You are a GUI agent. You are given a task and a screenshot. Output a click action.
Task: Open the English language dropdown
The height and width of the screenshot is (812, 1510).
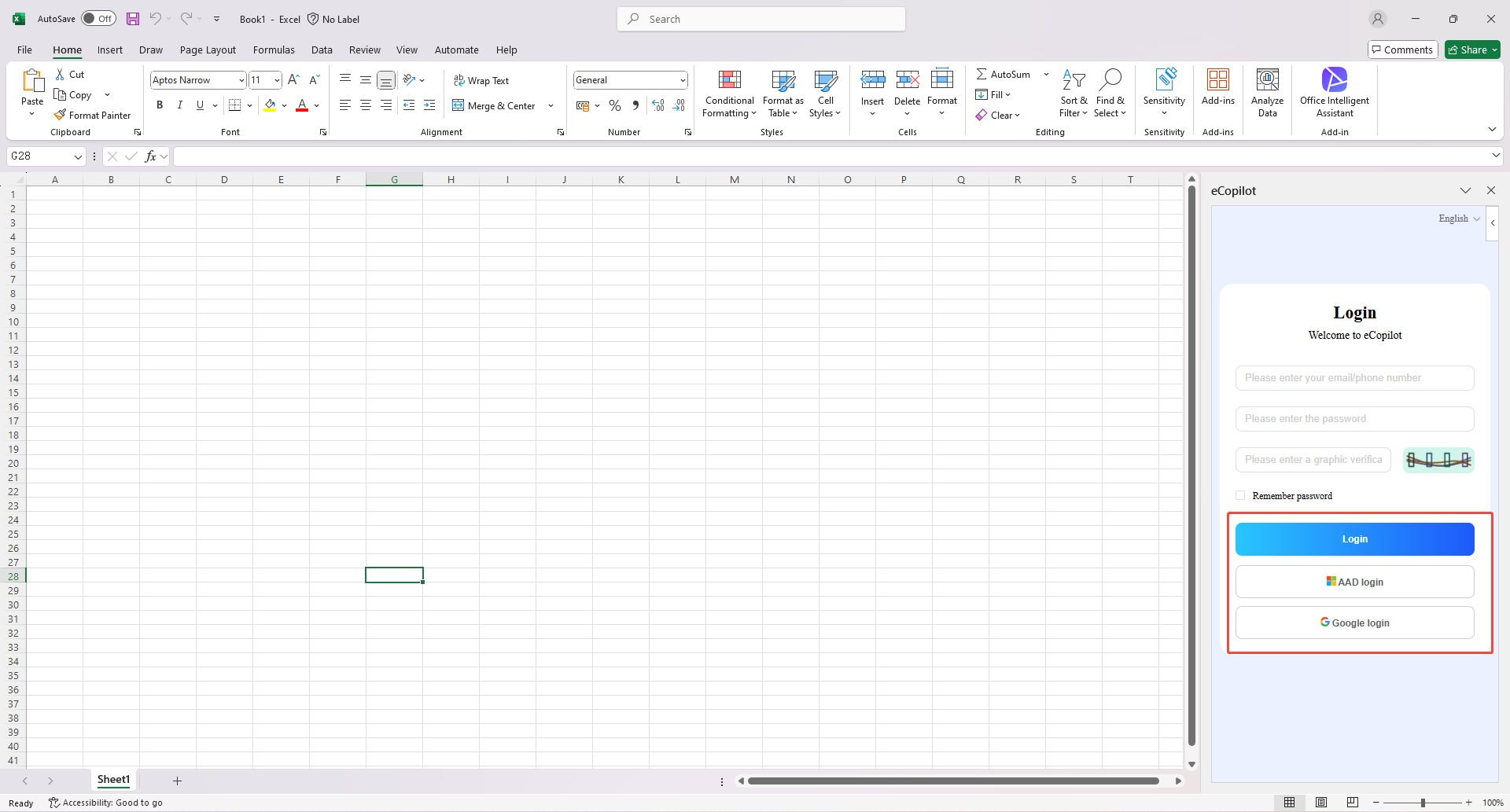coord(1457,219)
